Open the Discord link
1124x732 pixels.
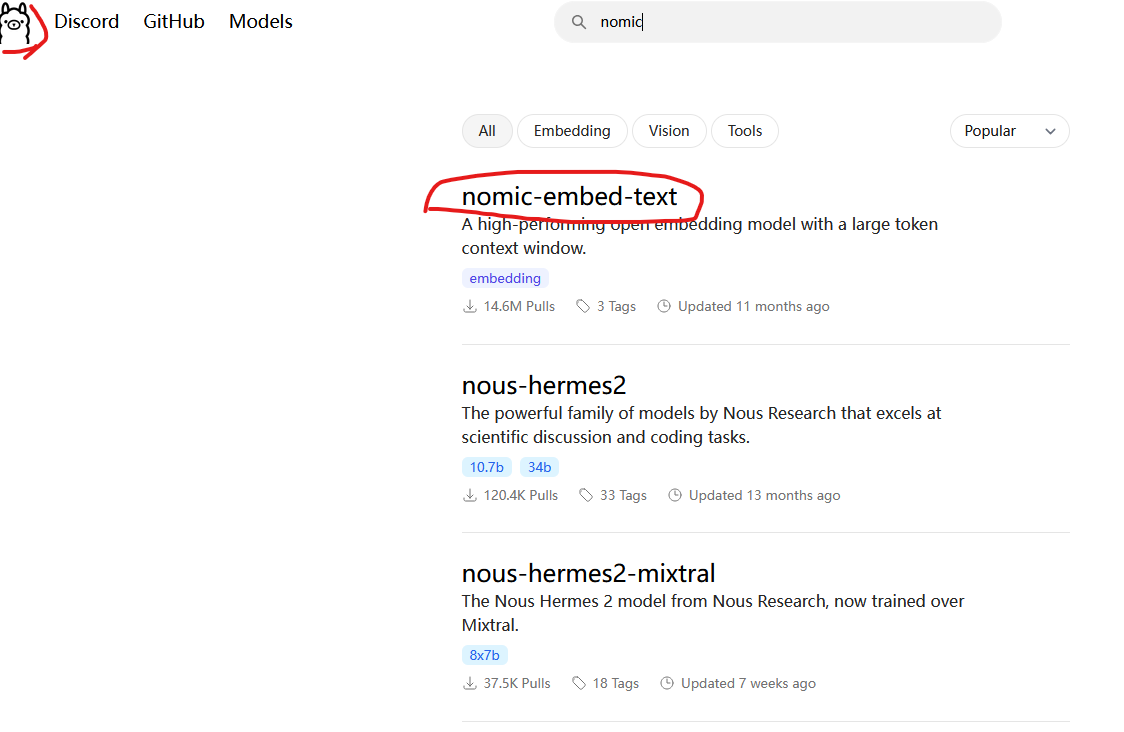pyautogui.click(x=87, y=21)
